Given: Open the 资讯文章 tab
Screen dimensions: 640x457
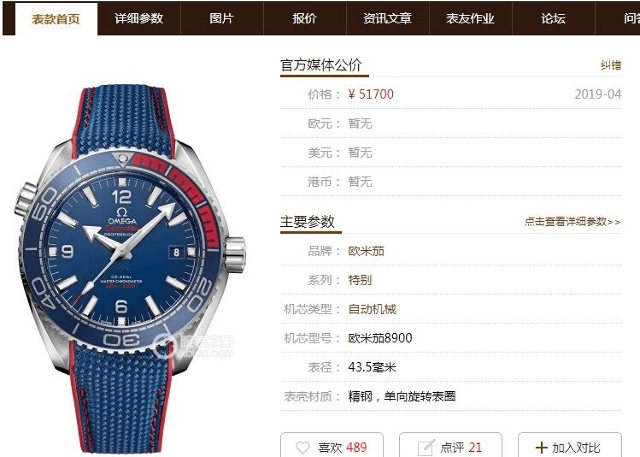Looking at the screenshot, I should 388,18.
